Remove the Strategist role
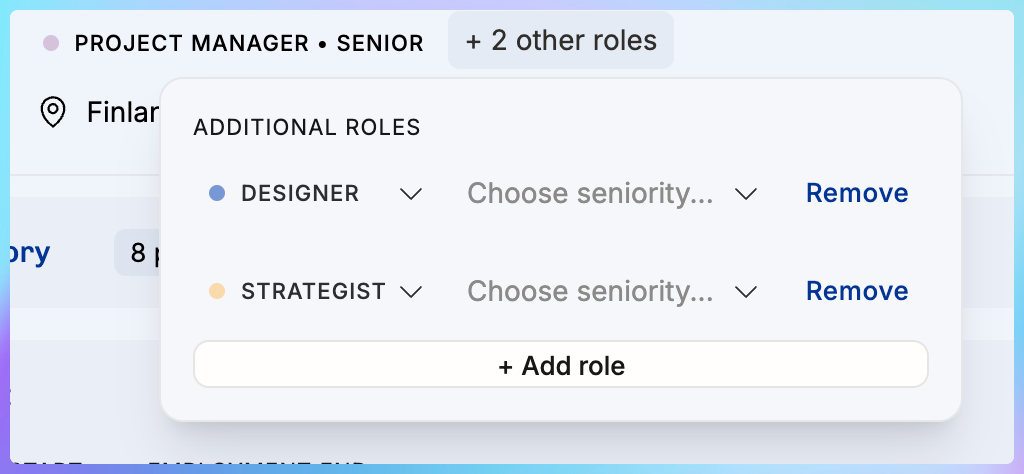The height and width of the screenshot is (474, 1024). point(857,291)
